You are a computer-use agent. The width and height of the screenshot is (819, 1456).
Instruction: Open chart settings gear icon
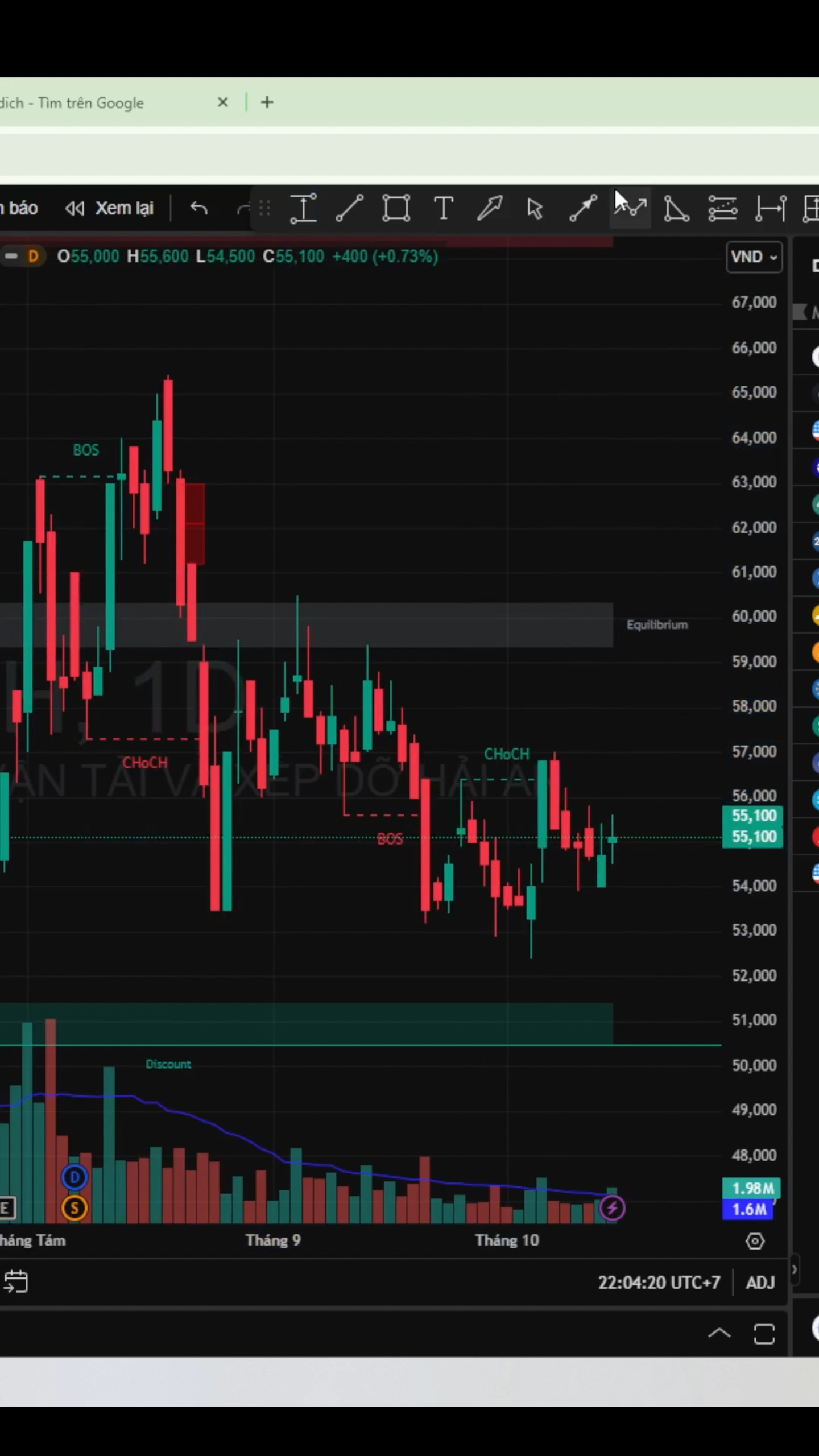(755, 1241)
